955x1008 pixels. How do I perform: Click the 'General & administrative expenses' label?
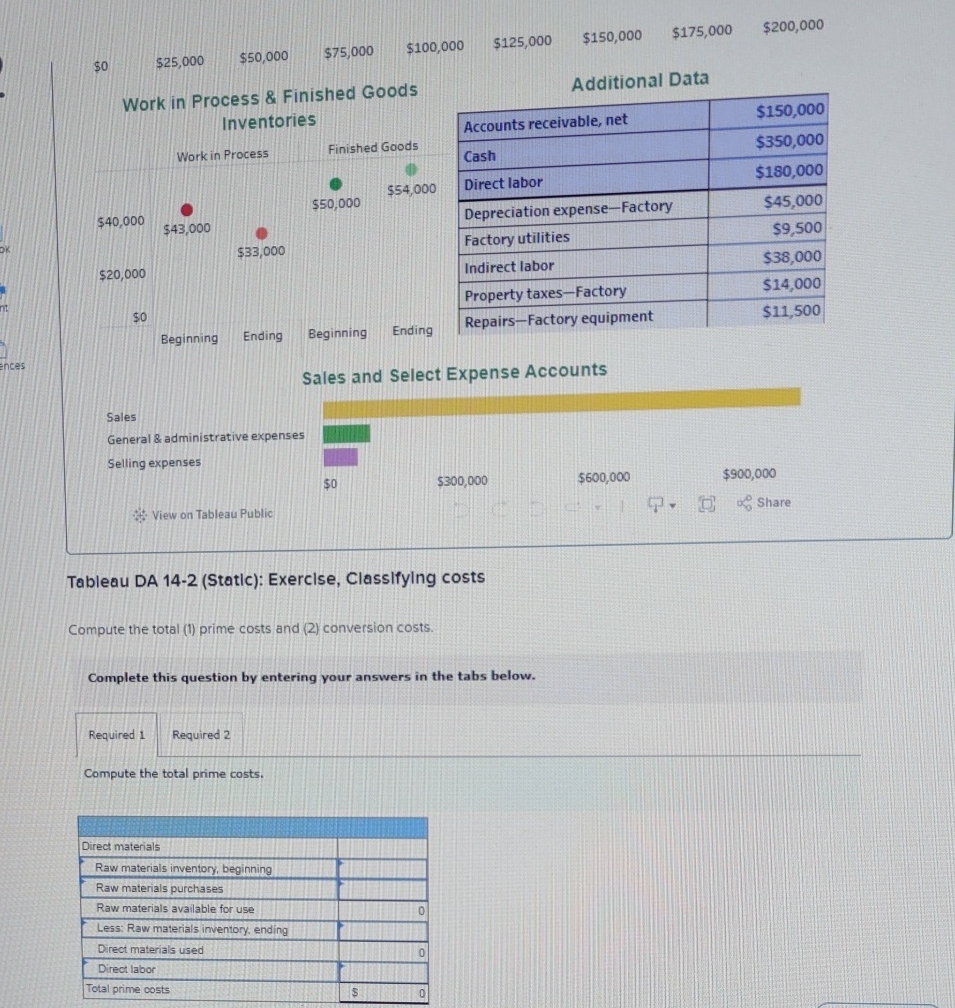coord(206,438)
